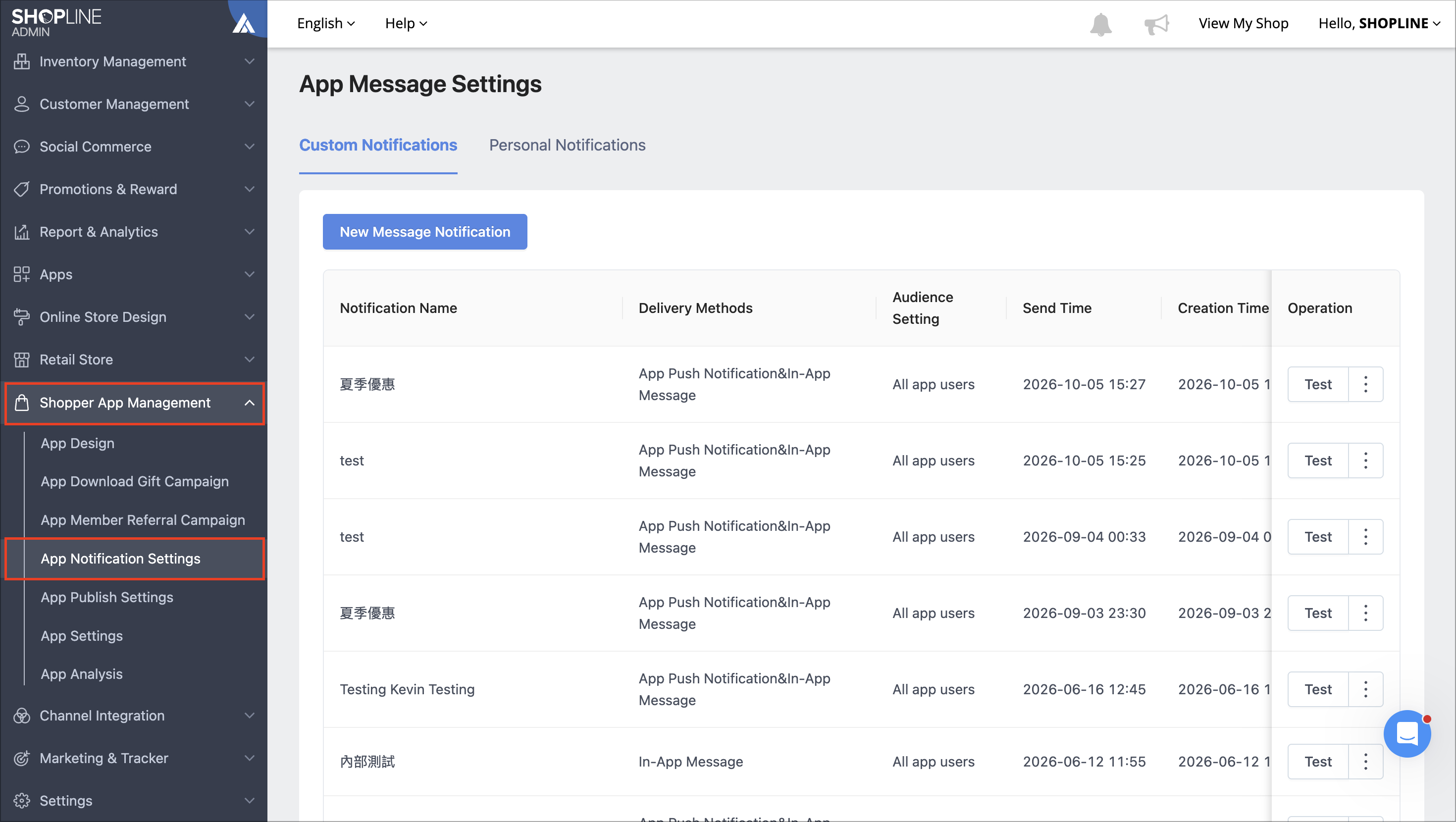The height and width of the screenshot is (822, 1456).
Task: Click the megaphone announcements icon
Action: point(1156,24)
